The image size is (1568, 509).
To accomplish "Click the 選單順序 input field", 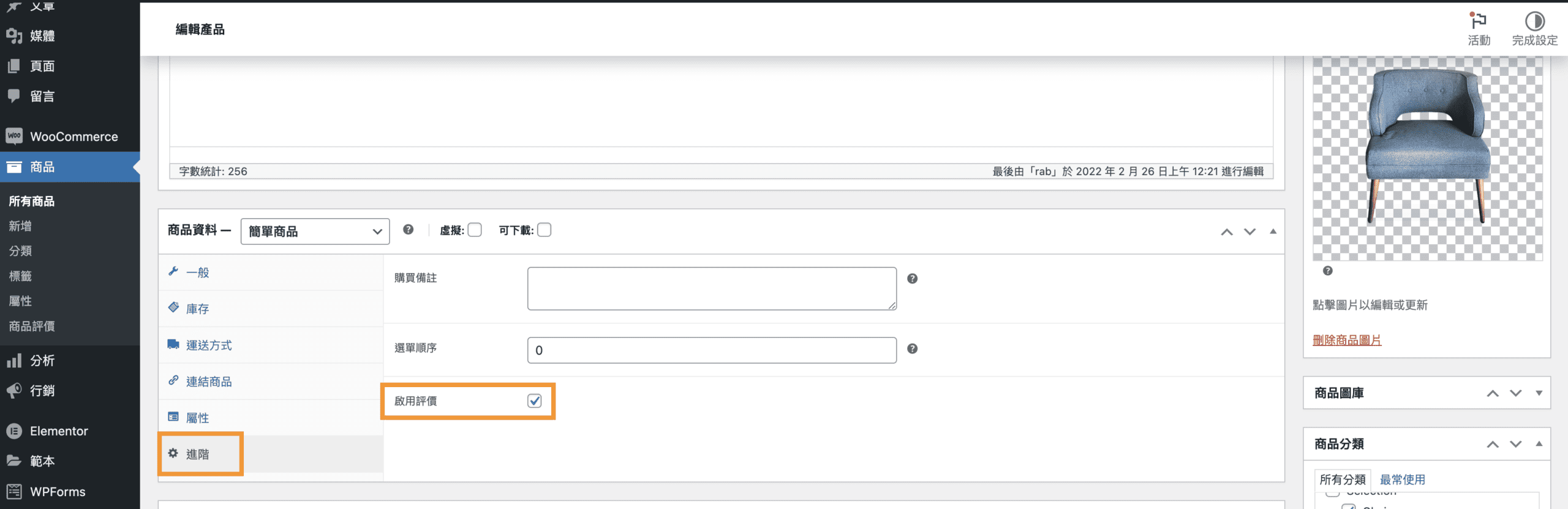I will click(711, 350).
